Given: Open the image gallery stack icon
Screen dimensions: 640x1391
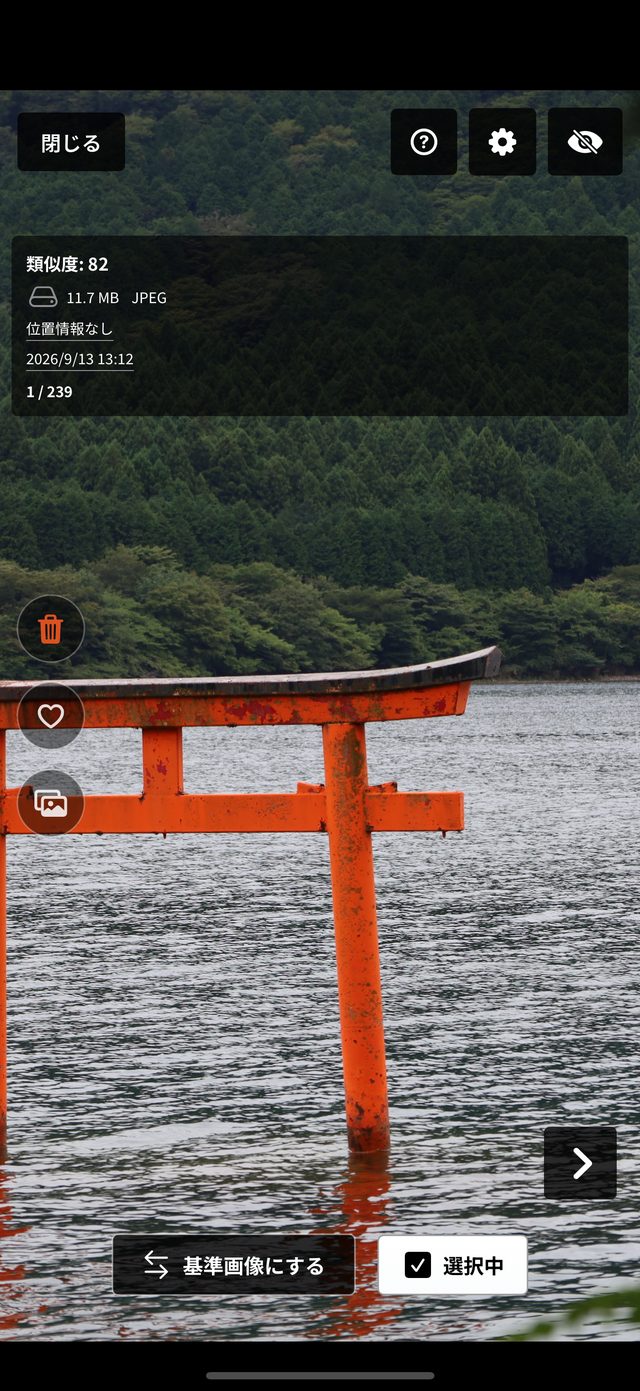Looking at the screenshot, I should point(51,803).
